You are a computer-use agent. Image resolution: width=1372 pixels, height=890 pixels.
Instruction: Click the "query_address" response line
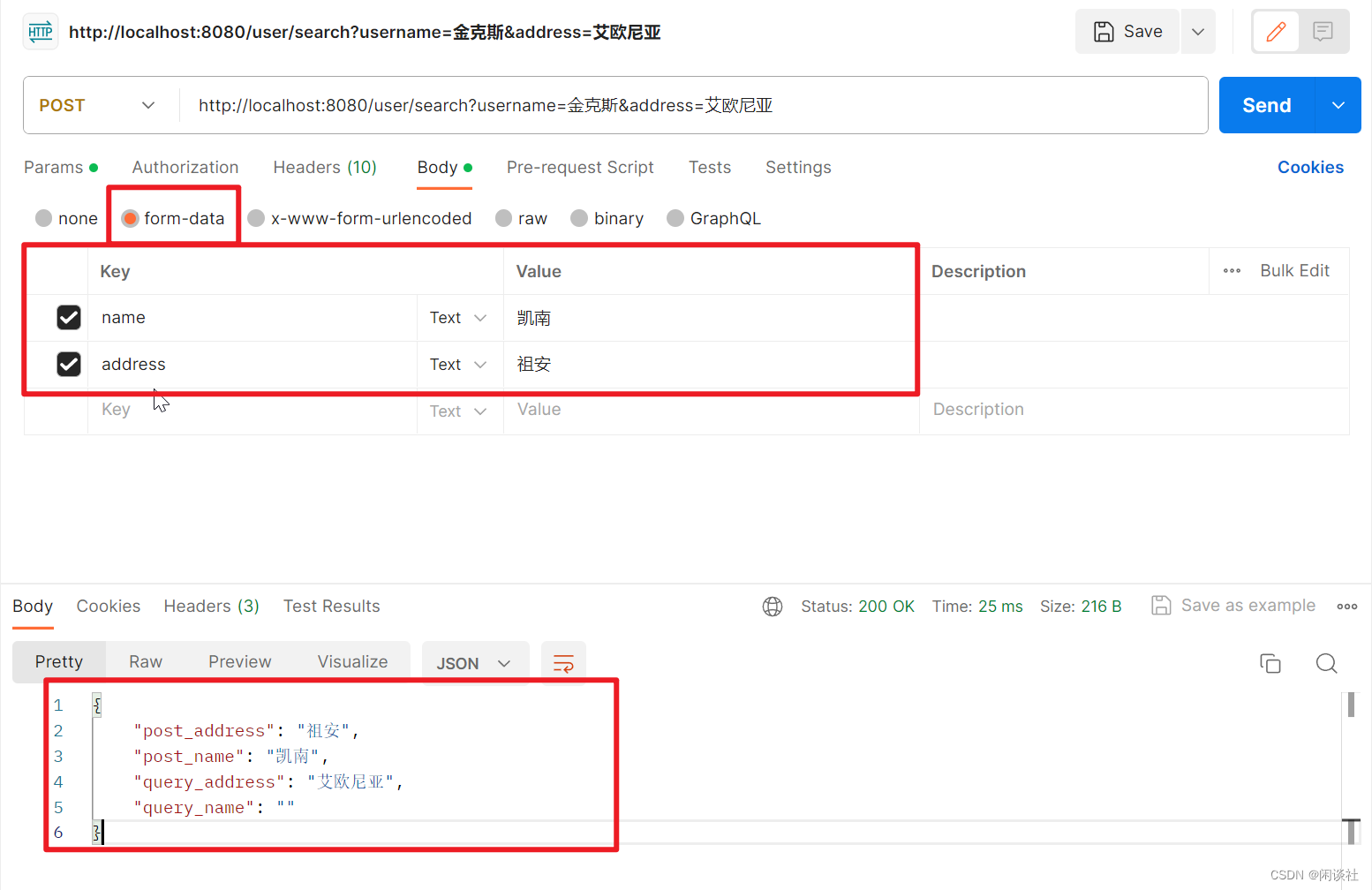(268, 782)
